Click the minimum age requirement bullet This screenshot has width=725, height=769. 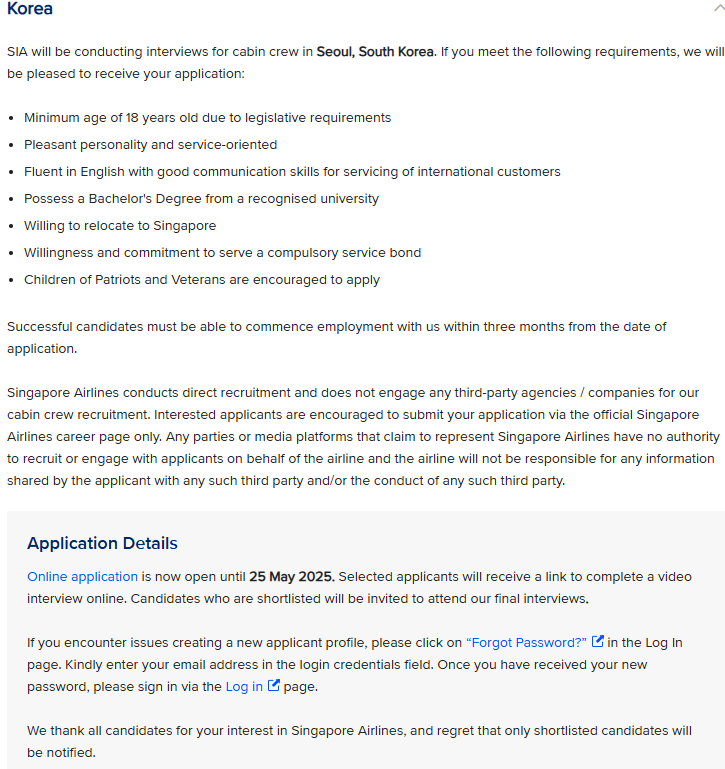click(207, 118)
